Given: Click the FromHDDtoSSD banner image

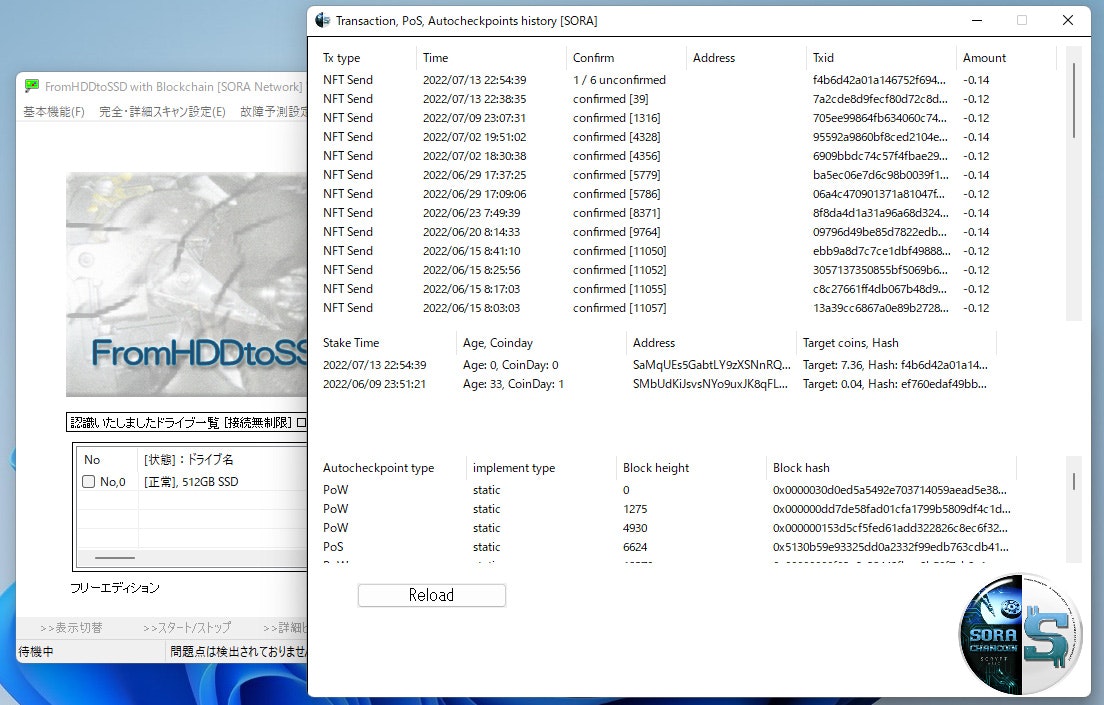Looking at the screenshot, I should coord(187,285).
